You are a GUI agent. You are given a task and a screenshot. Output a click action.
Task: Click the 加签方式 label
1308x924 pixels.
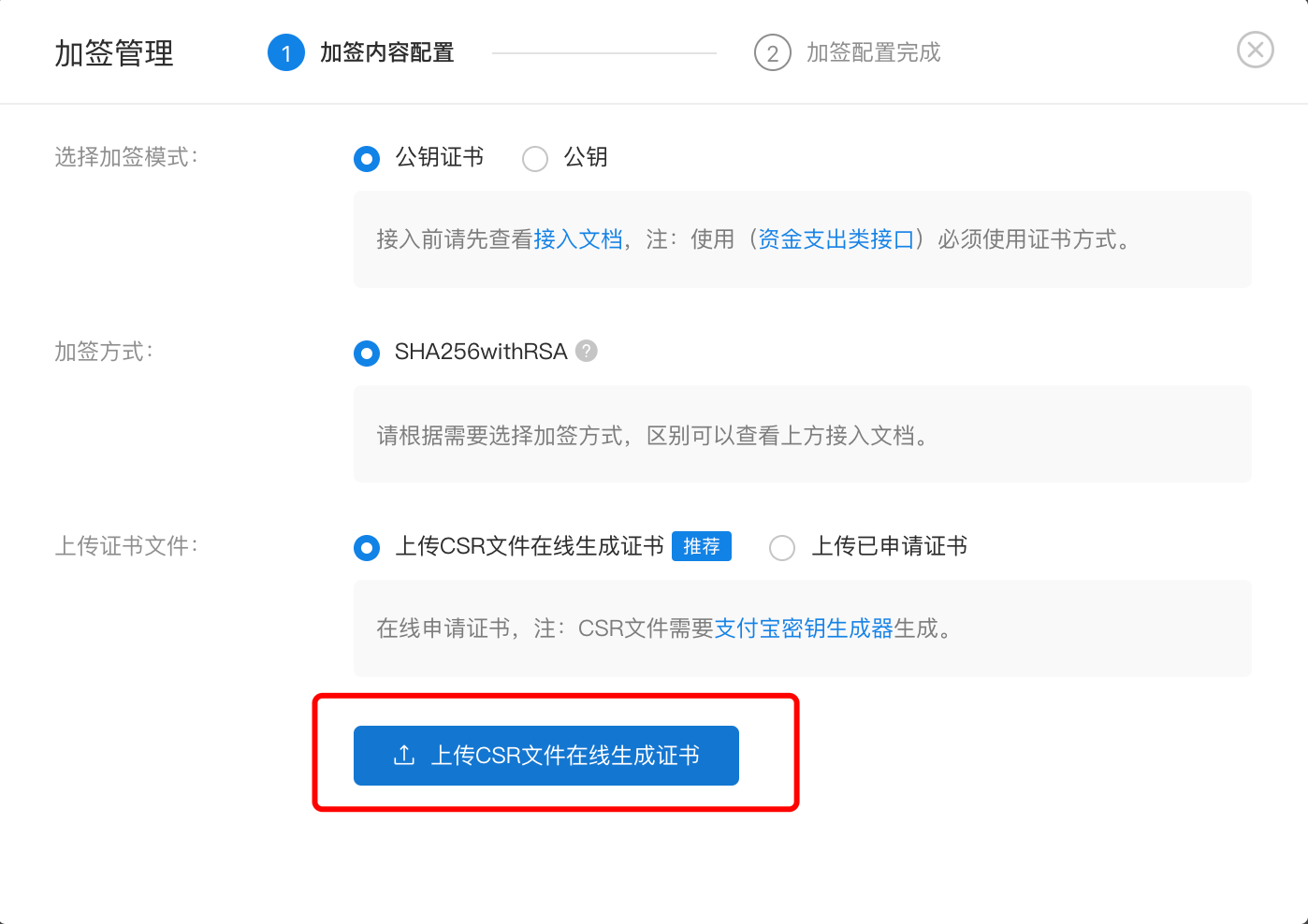104,352
